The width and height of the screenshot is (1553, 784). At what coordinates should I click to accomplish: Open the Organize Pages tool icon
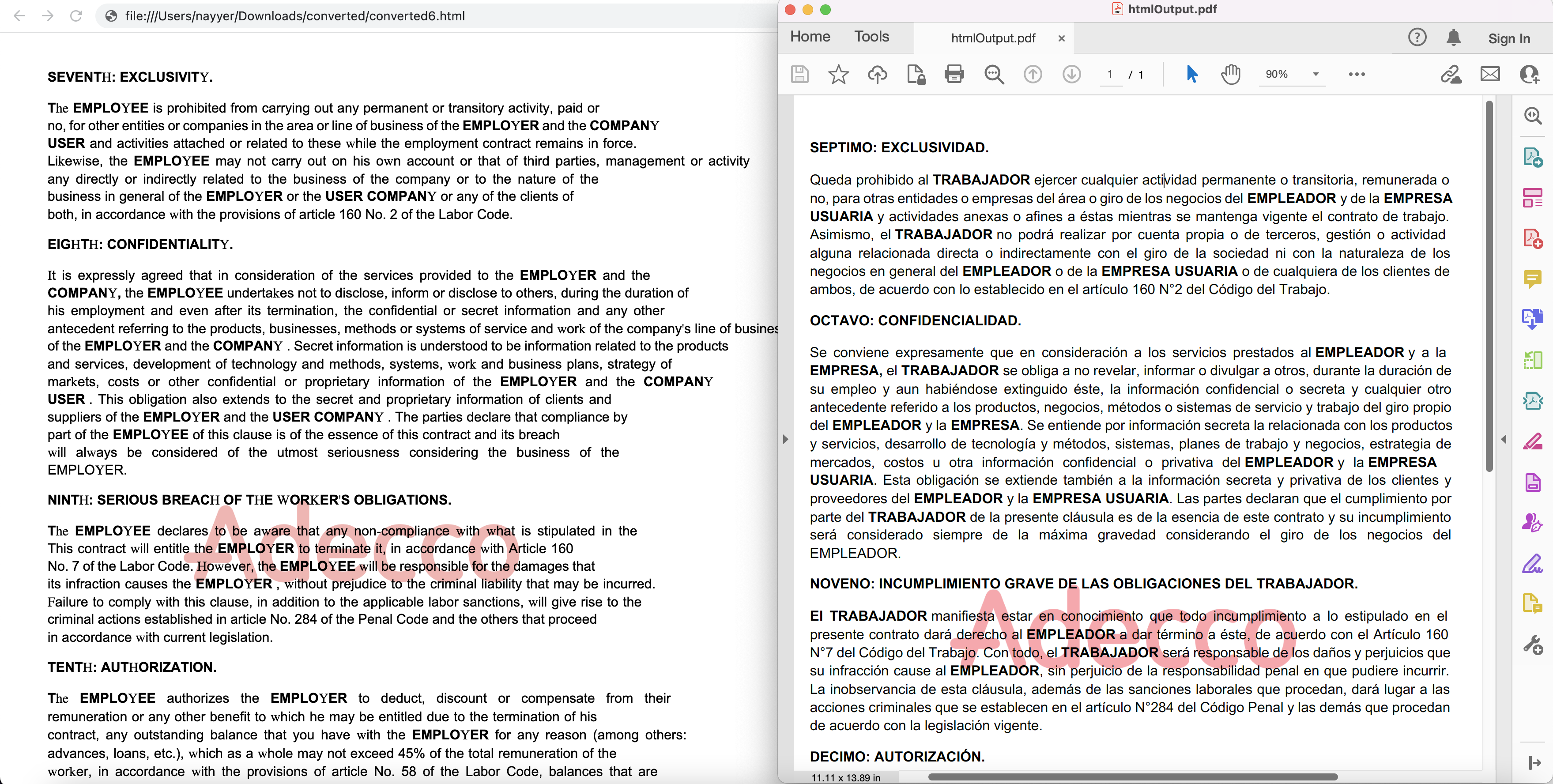click(x=1533, y=197)
